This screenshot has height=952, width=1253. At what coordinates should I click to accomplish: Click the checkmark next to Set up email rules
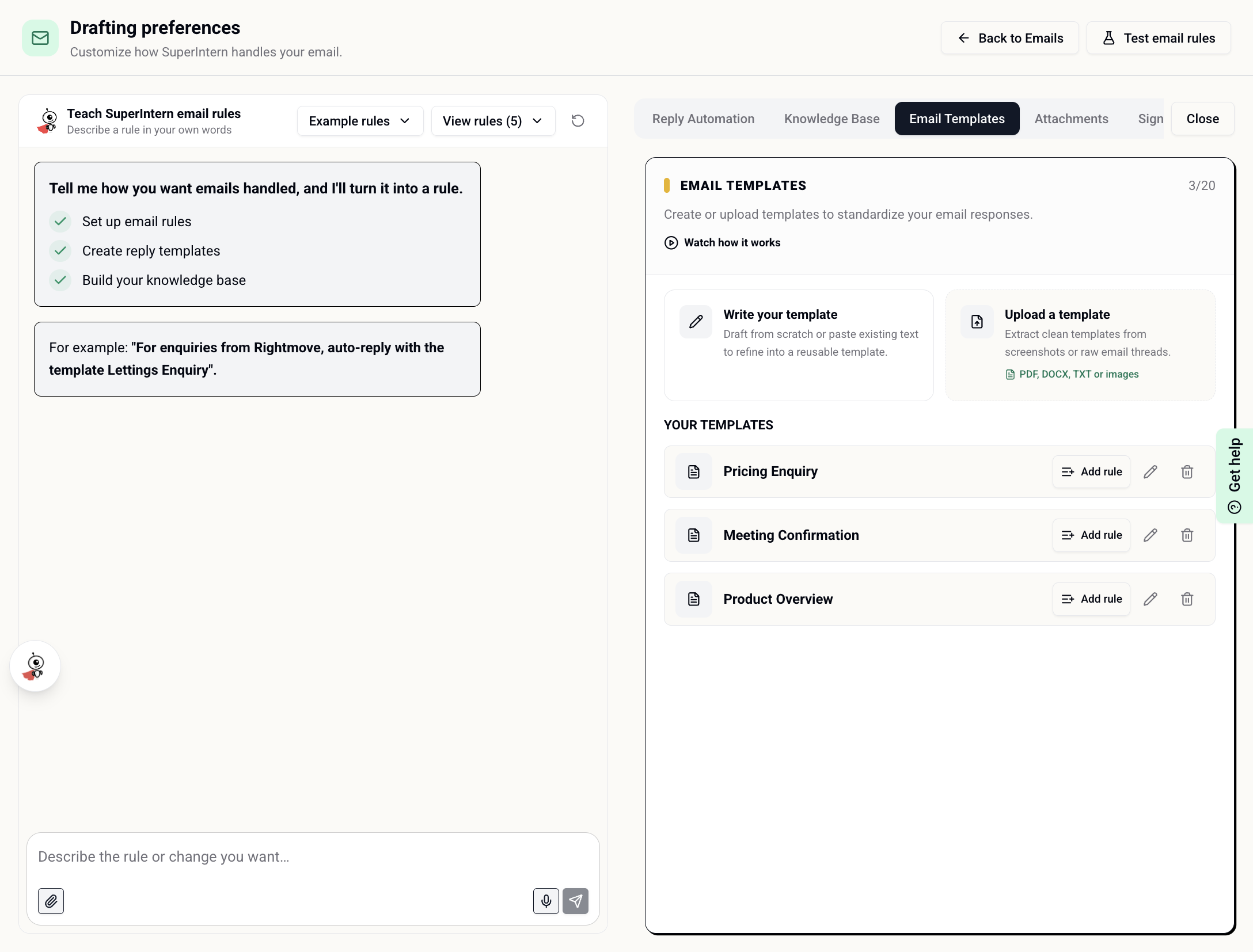click(x=60, y=222)
